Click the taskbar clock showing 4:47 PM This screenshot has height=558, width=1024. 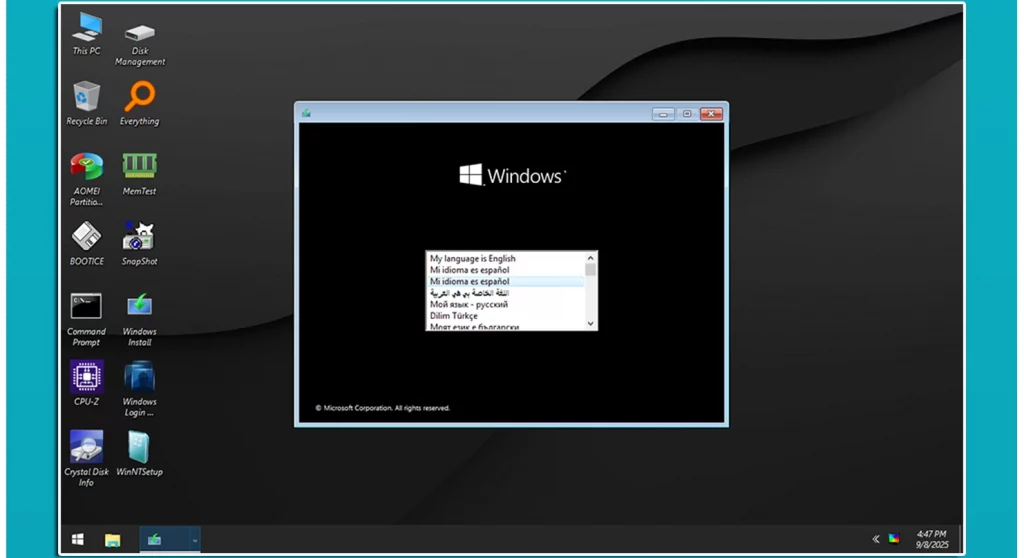931,539
